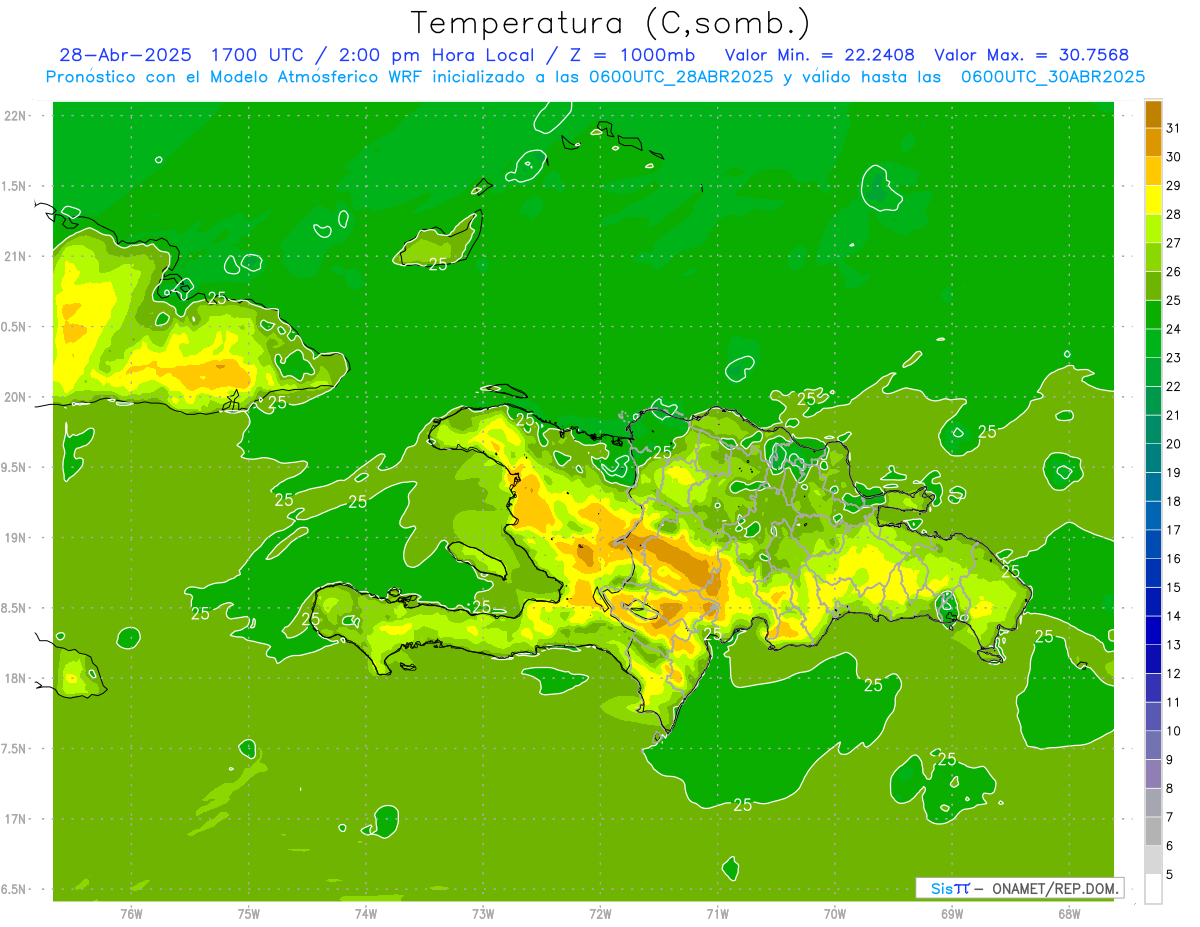Image resolution: width=1200 pixels, height=927 pixels.
Task: Click the ONAMET/REP.DOM. credit box
Action: (1020, 888)
